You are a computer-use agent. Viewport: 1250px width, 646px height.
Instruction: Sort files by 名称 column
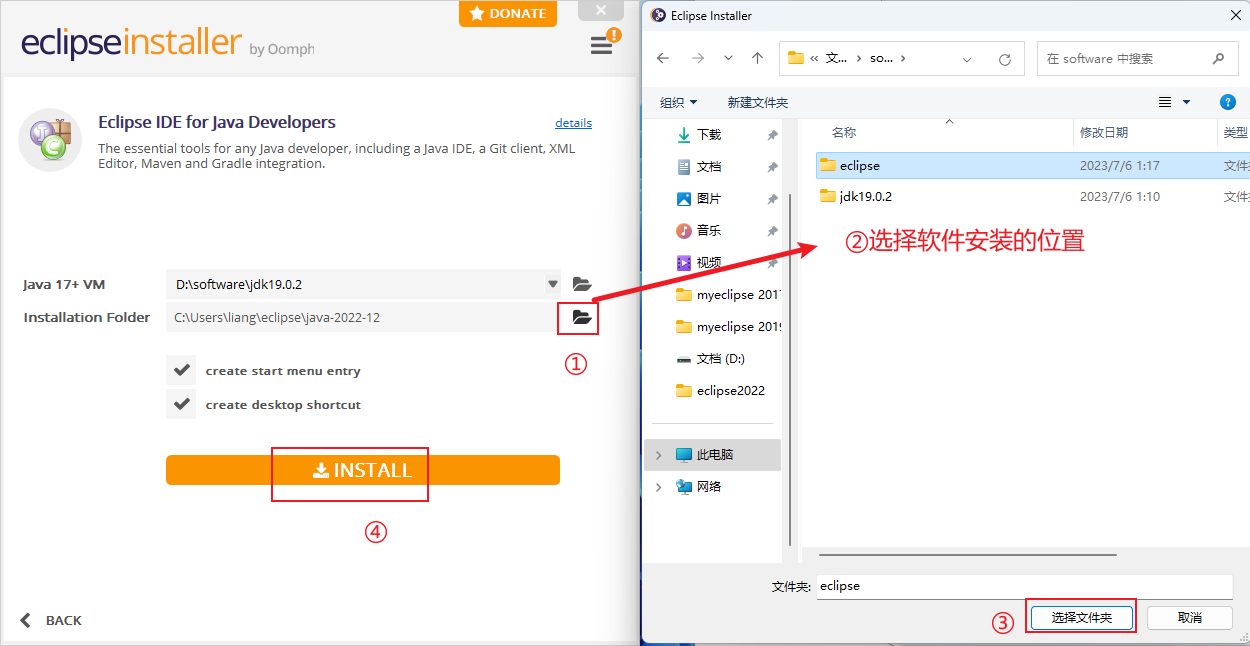point(844,133)
